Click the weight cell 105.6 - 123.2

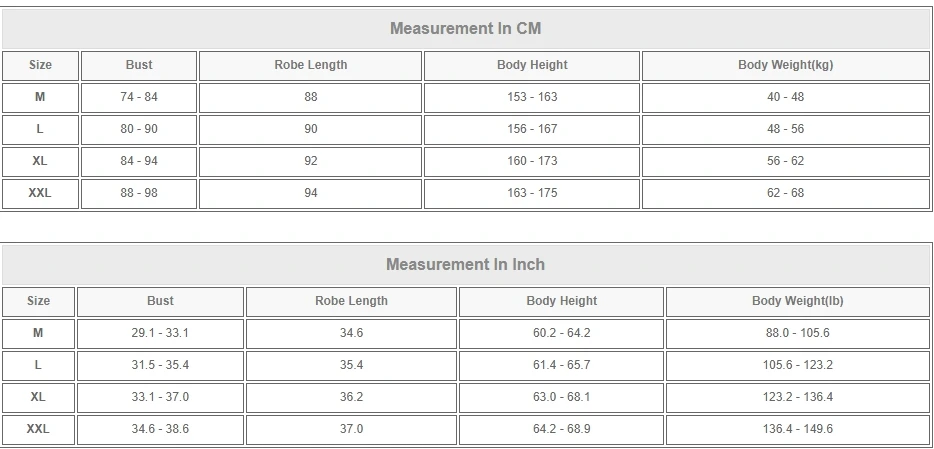click(797, 365)
